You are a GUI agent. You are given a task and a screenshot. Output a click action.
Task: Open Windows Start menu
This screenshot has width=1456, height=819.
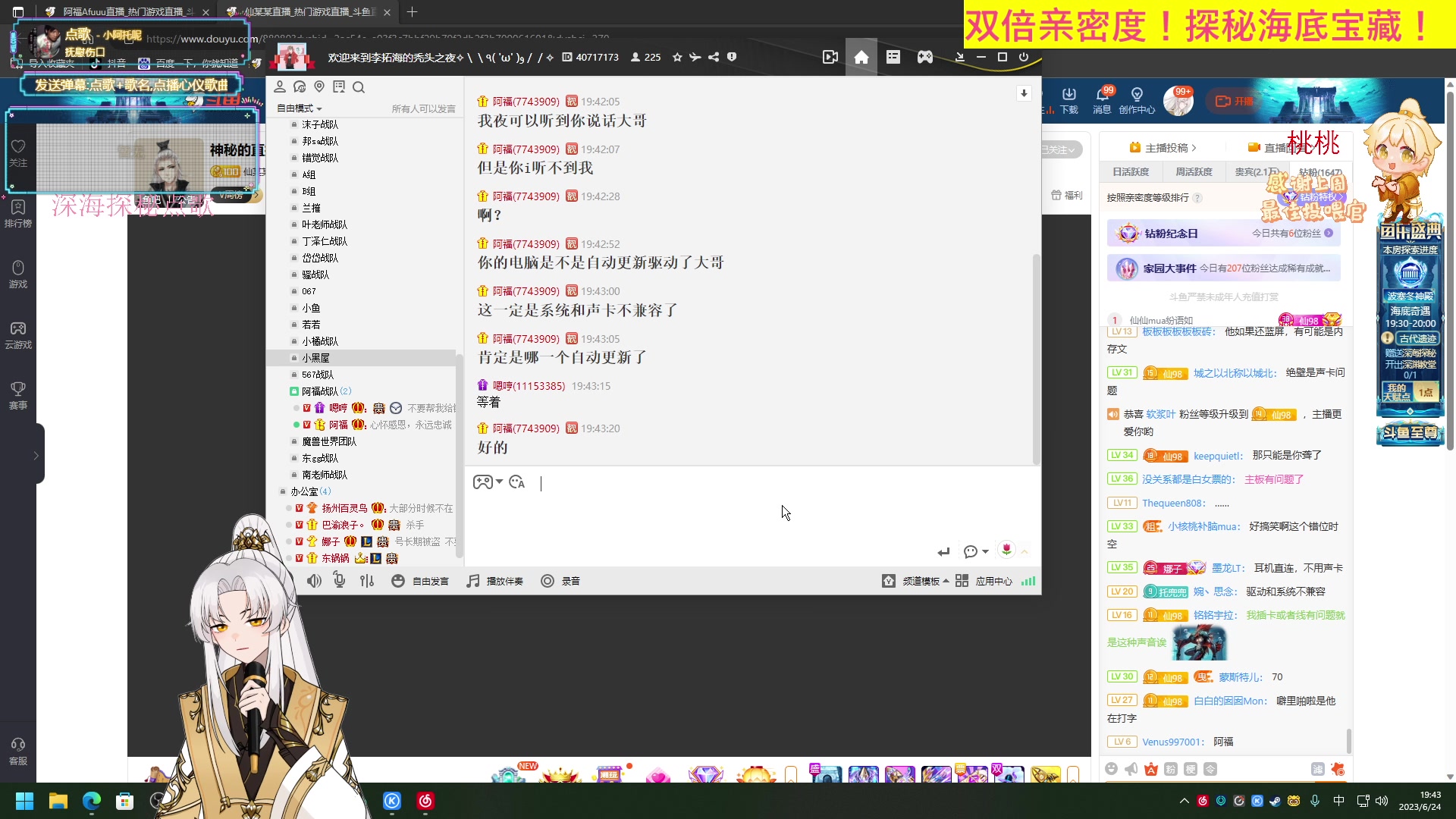pos(24,801)
